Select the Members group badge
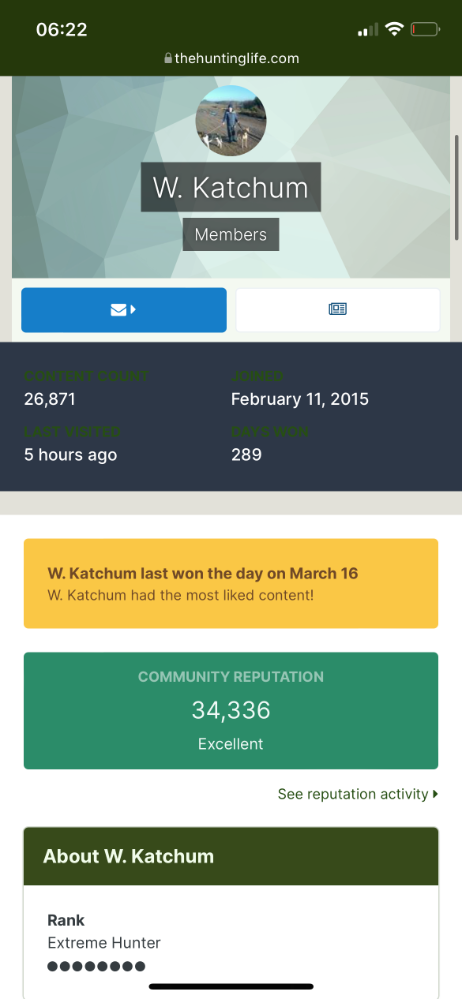 pyautogui.click(x=231, y=234)
